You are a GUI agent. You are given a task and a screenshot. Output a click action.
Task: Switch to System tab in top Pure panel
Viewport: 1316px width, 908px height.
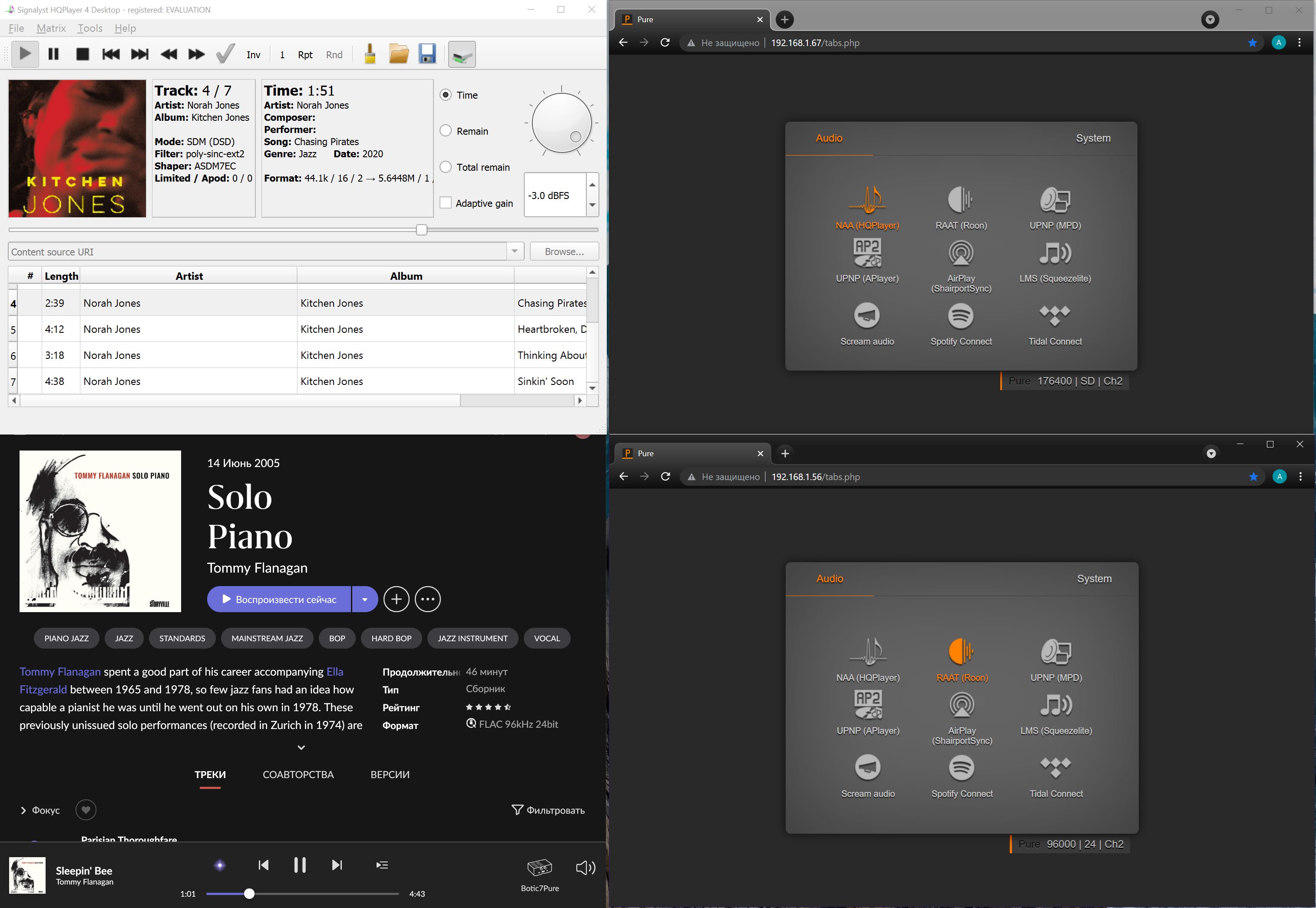tap(1092, 138)
